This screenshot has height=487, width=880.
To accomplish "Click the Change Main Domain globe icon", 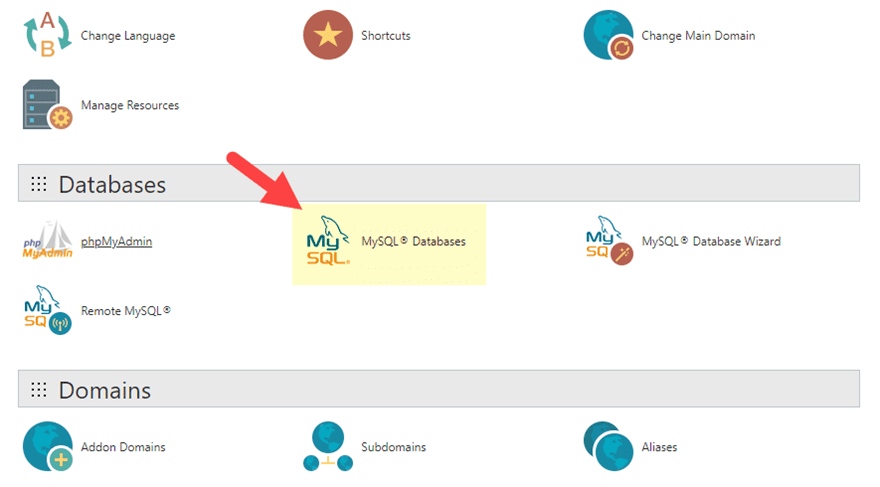I will (x=608, y=36).
